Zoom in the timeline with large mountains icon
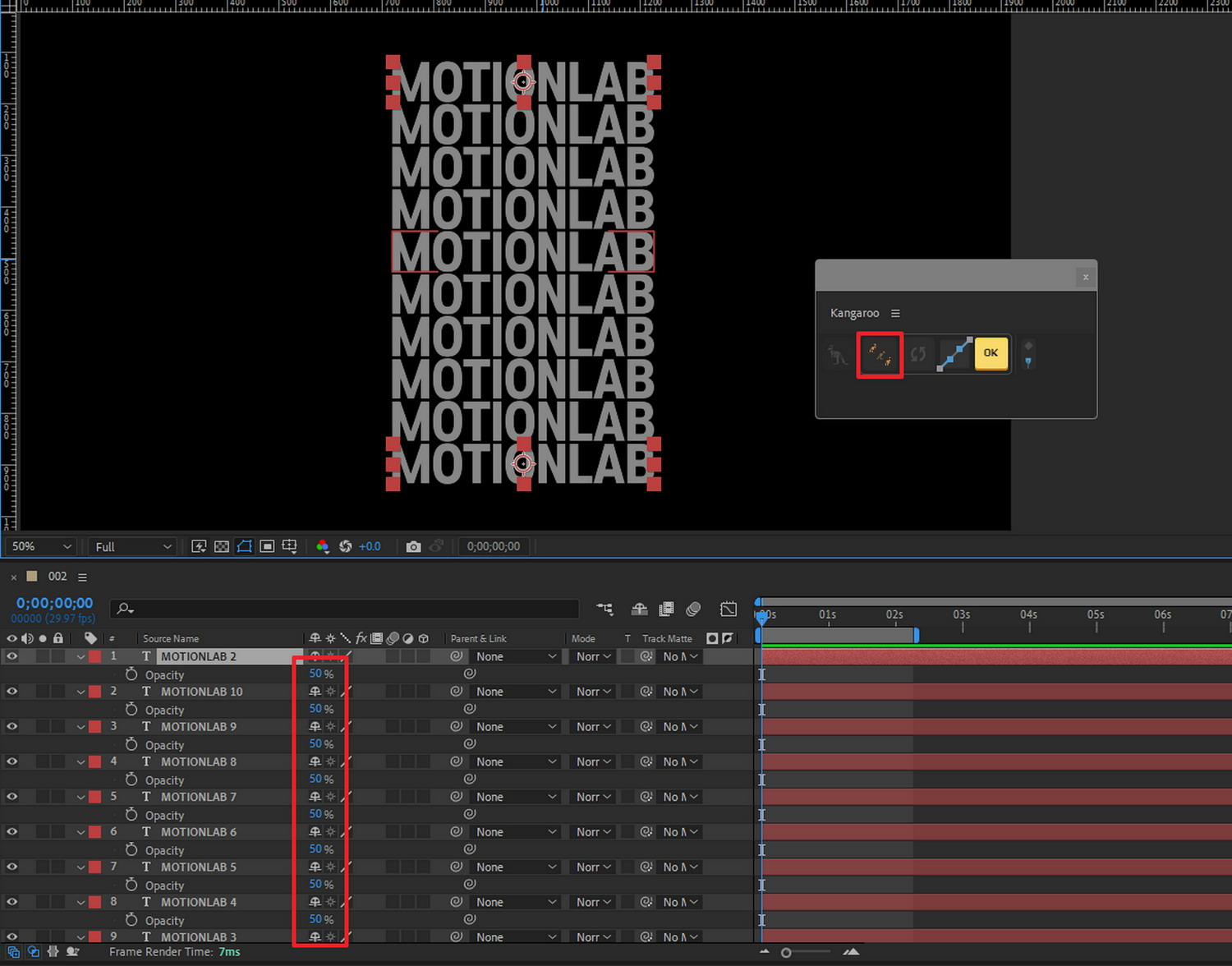The width and height of the screenshot is (1232, 966). 851,952
